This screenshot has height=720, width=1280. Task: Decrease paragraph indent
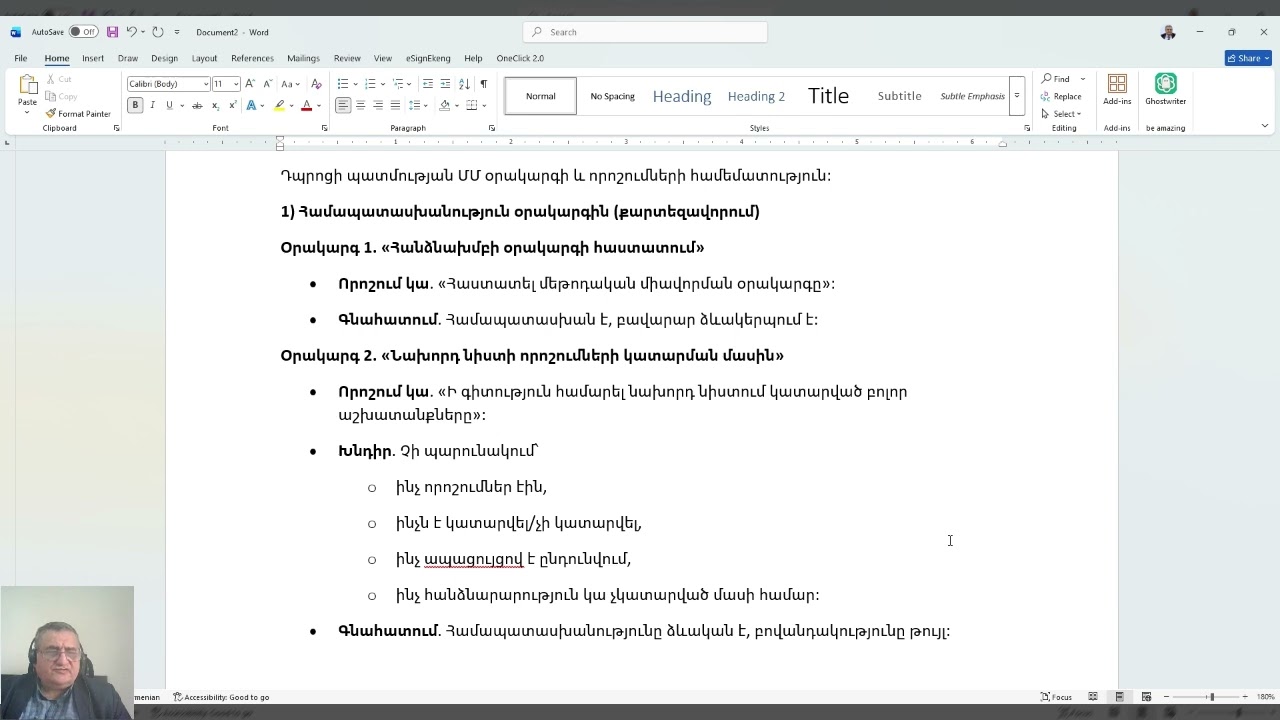[x=428, y=84]
